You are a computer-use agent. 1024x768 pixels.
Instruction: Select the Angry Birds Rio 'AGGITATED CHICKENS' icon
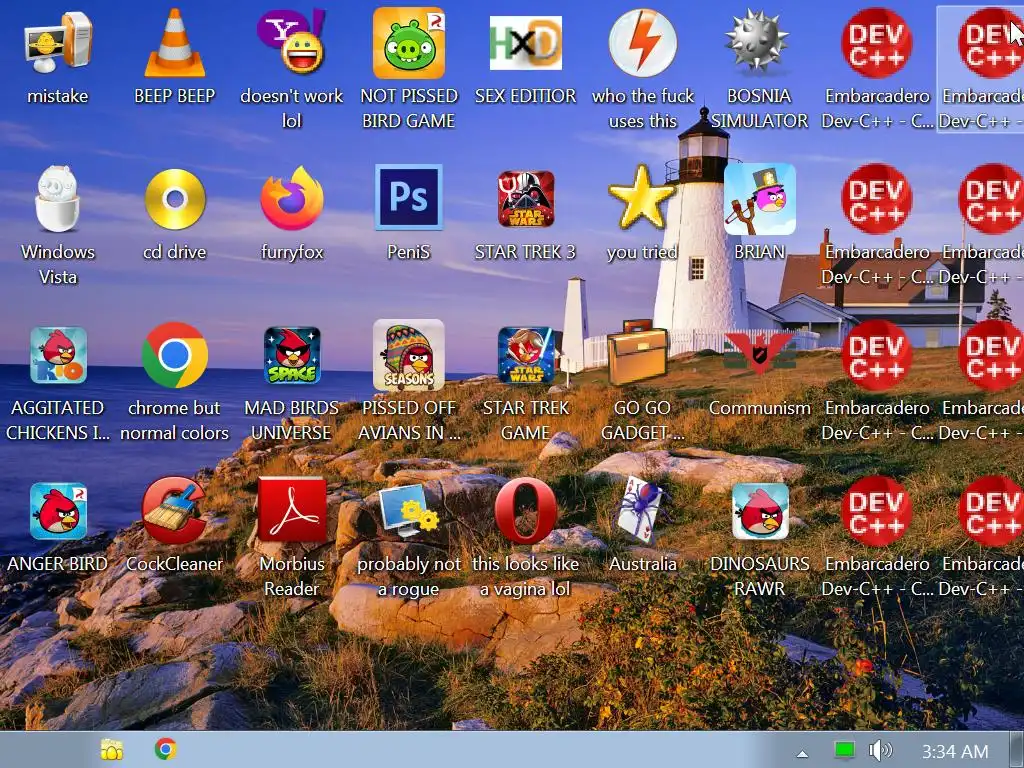(x=57, y=355)
